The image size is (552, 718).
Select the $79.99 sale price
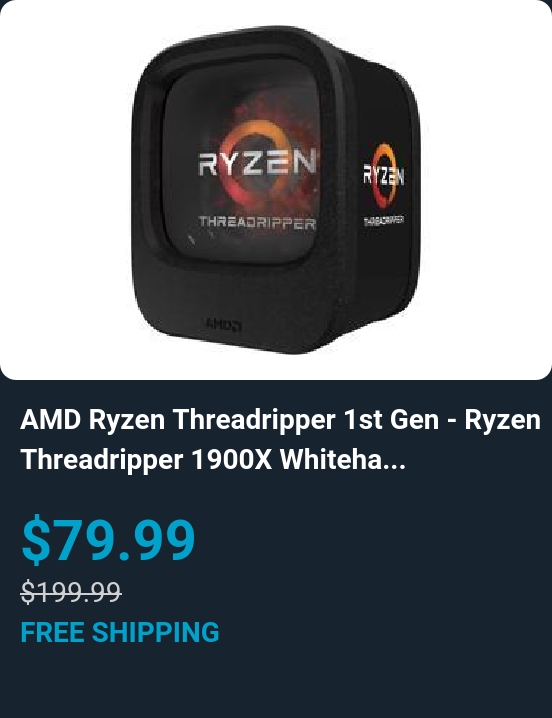(x=109, y=538)
